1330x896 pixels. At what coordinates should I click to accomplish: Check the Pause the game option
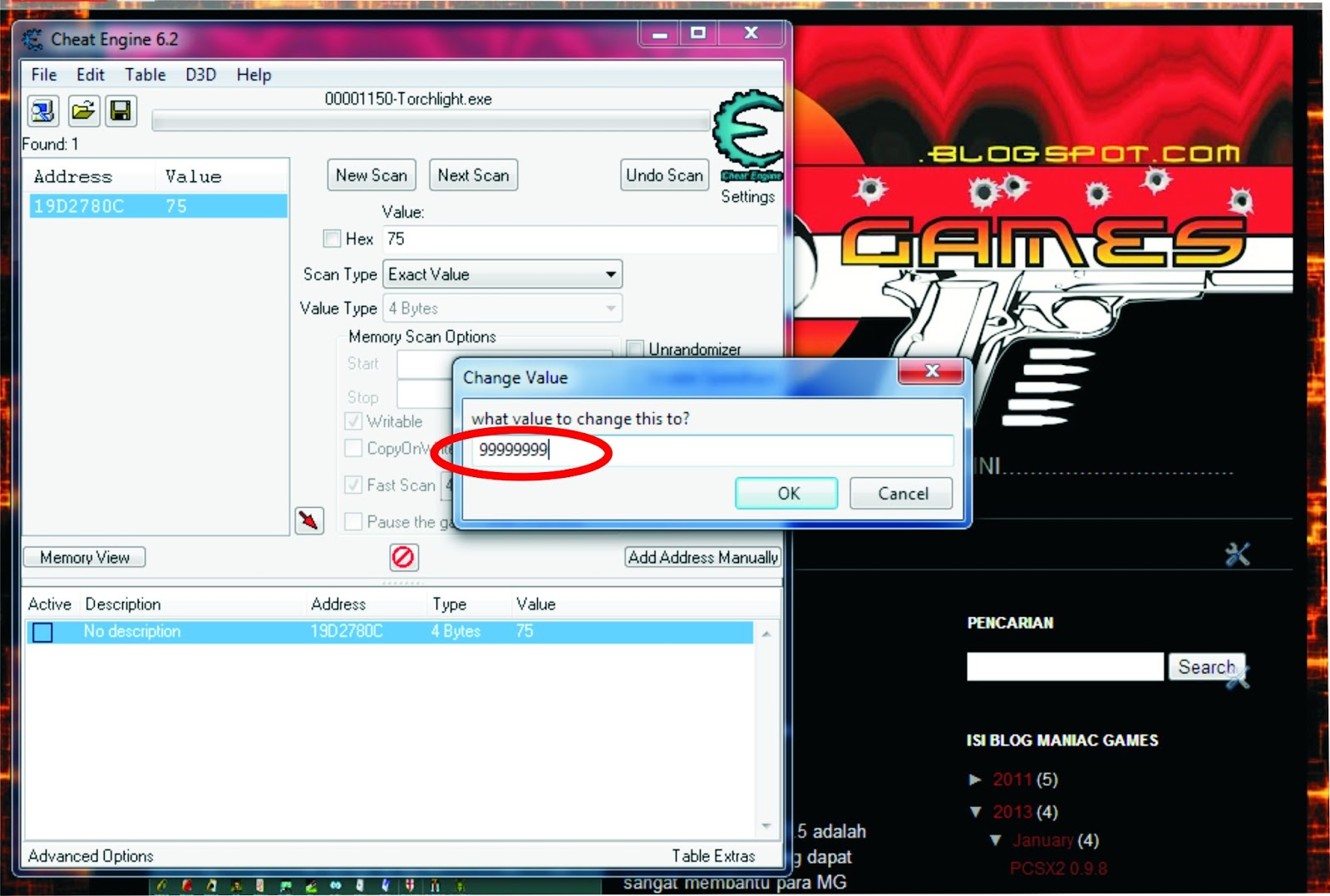click(x=353, y=522)
